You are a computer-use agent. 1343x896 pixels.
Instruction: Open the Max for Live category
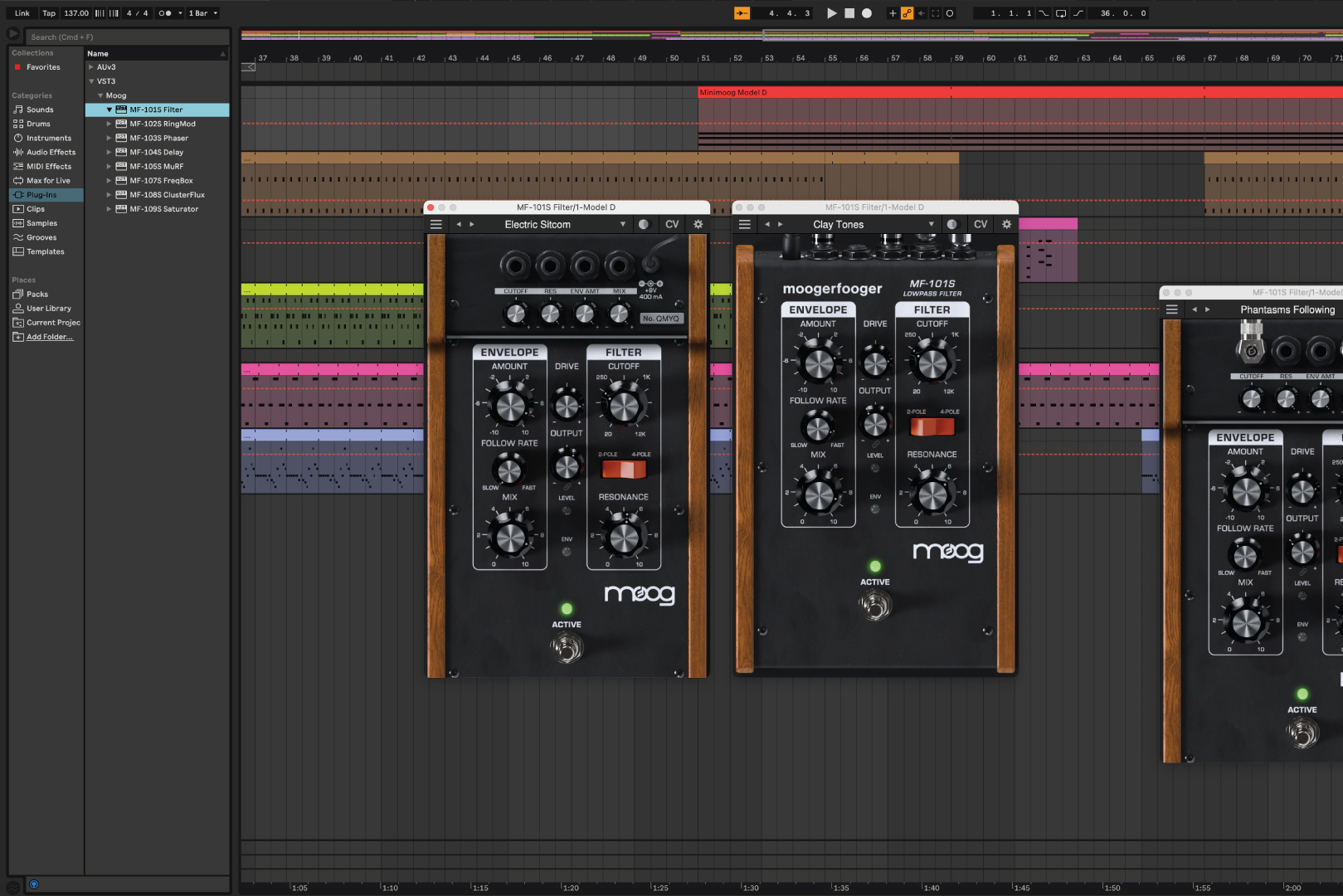coord(48,180)
